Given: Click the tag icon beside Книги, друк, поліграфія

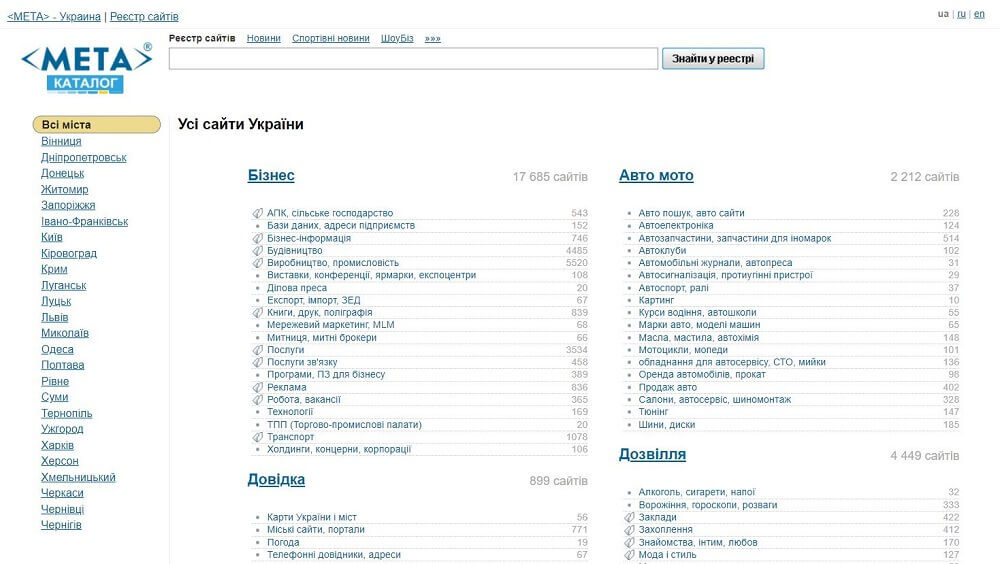Looking at the screenshot, I should coord(257,312).
